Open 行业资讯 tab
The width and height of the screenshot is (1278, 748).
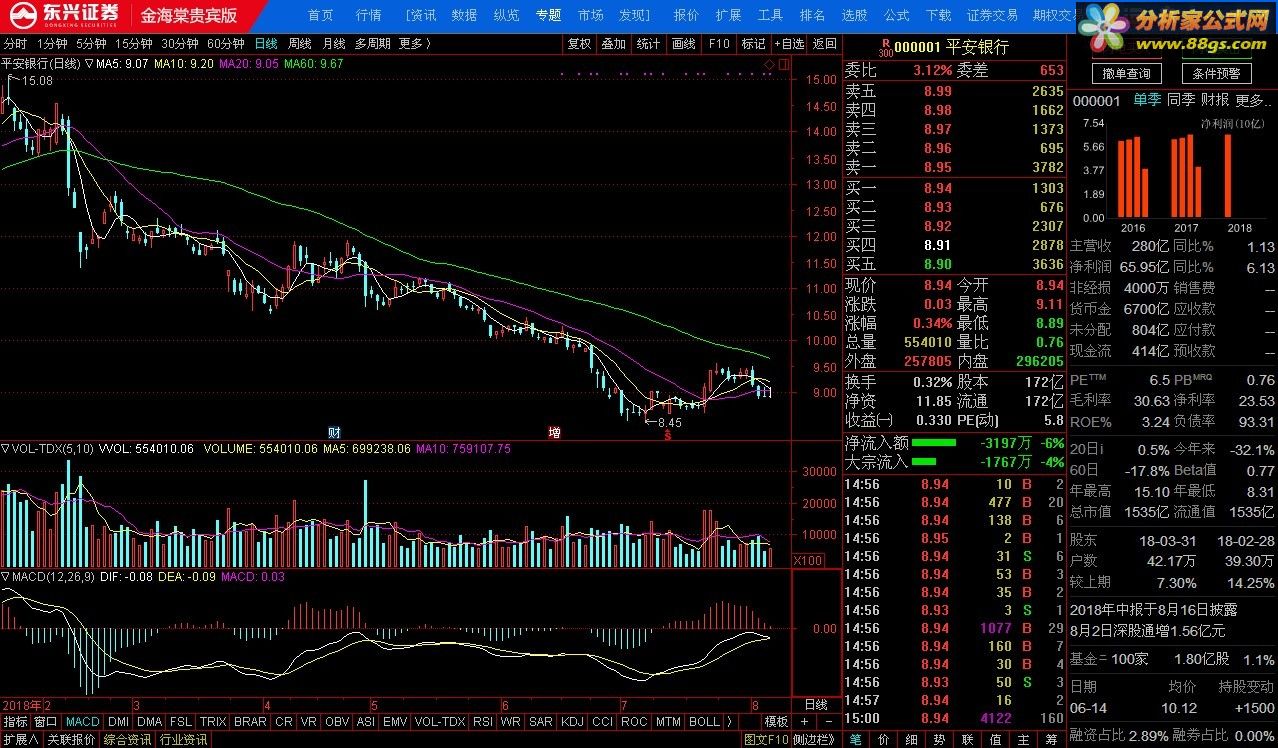tap(184, 740)
